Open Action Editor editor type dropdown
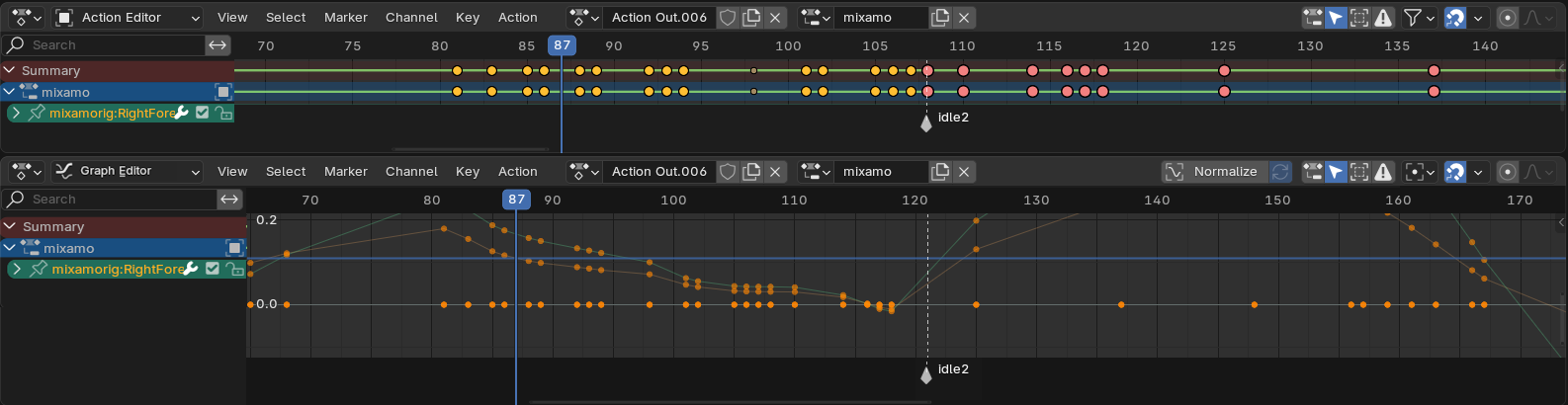The height and width of the screenshot is (405, 1568). click(27, 17)
